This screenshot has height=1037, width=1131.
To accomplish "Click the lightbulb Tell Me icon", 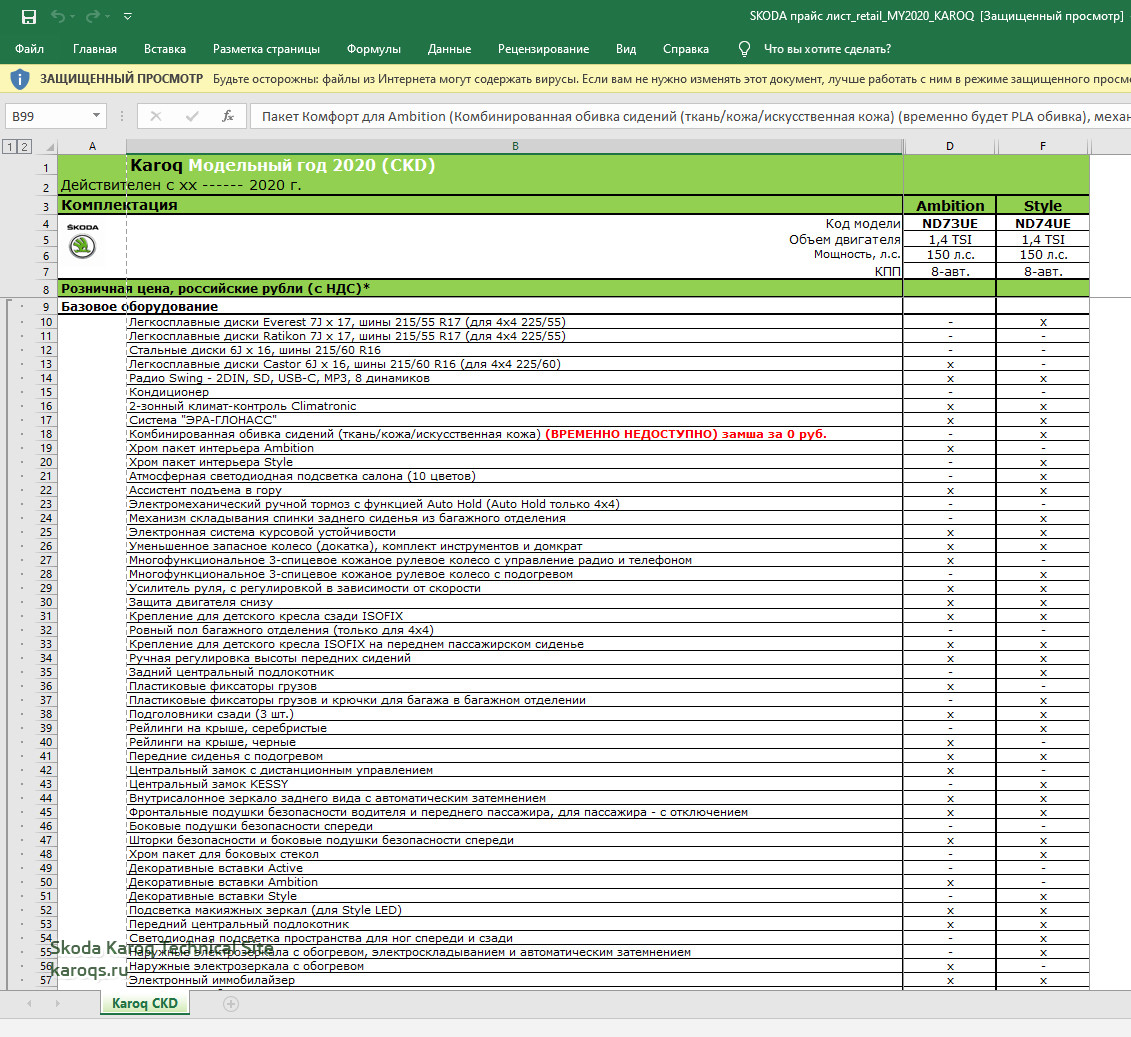I will pos(744,49).
